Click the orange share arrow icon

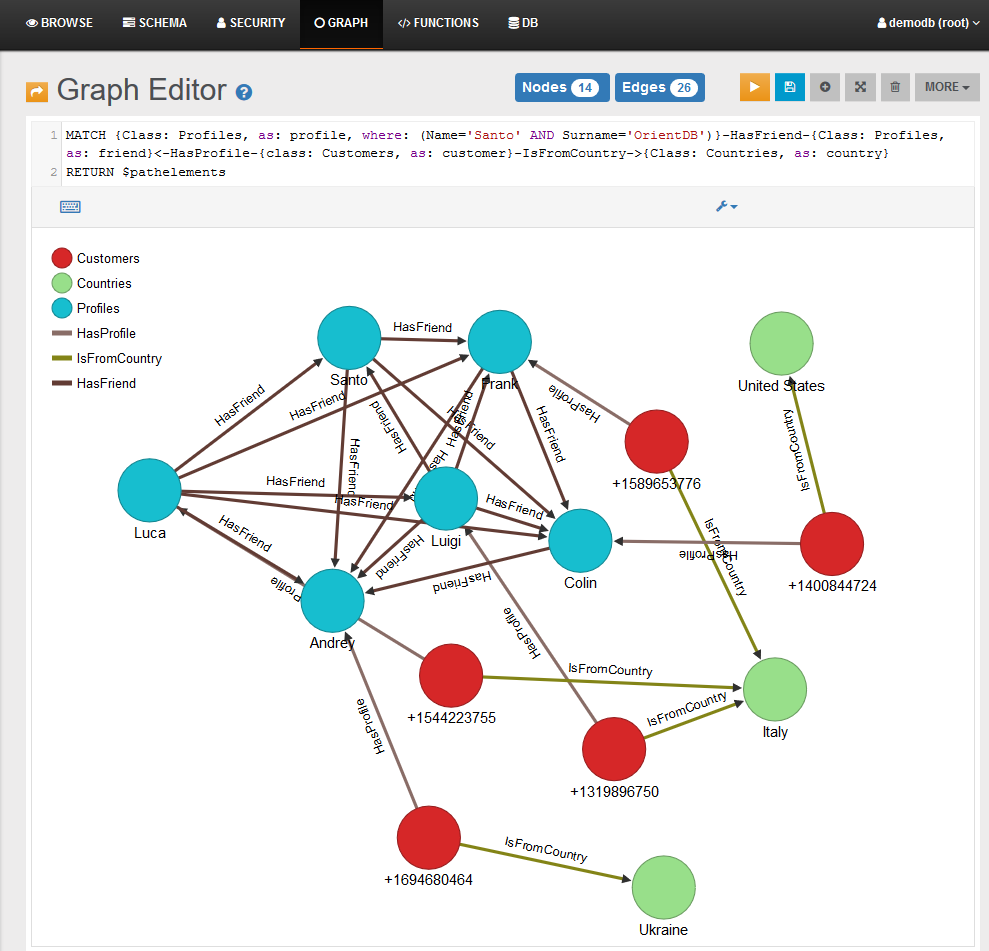pyautogui.click(x=37, y=92)
